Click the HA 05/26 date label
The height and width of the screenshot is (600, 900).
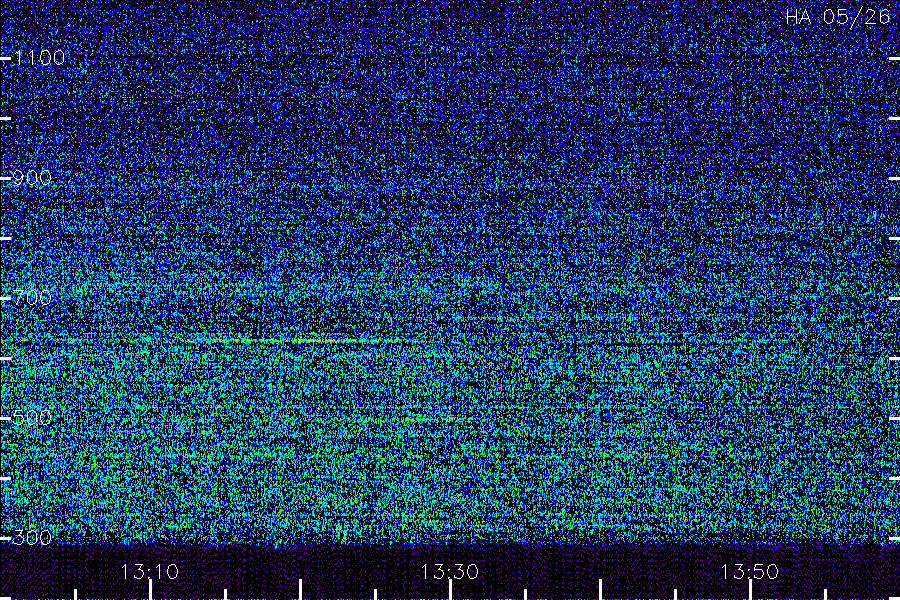837,17
